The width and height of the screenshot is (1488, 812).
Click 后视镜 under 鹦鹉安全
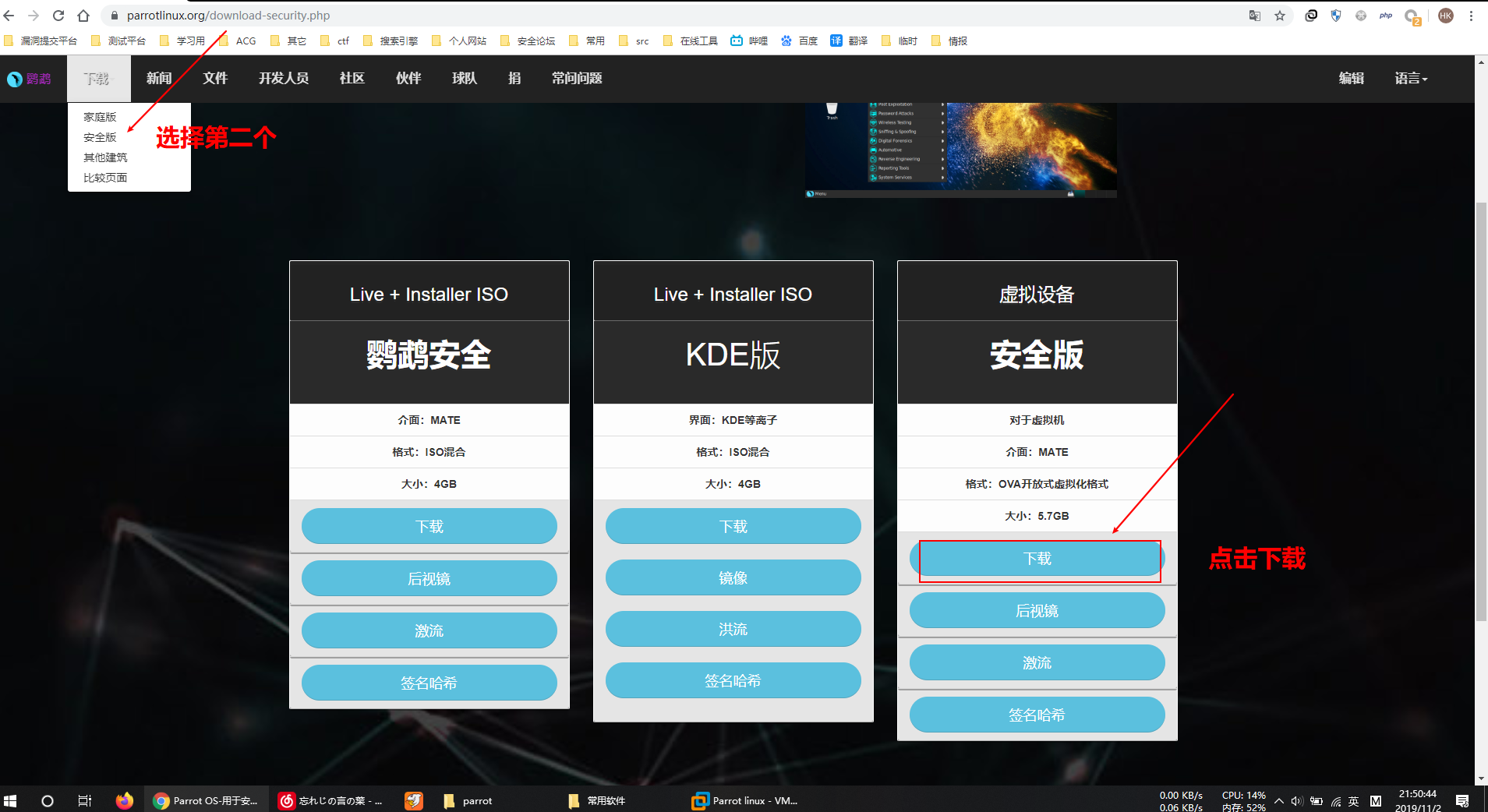[x=429, y=578]
